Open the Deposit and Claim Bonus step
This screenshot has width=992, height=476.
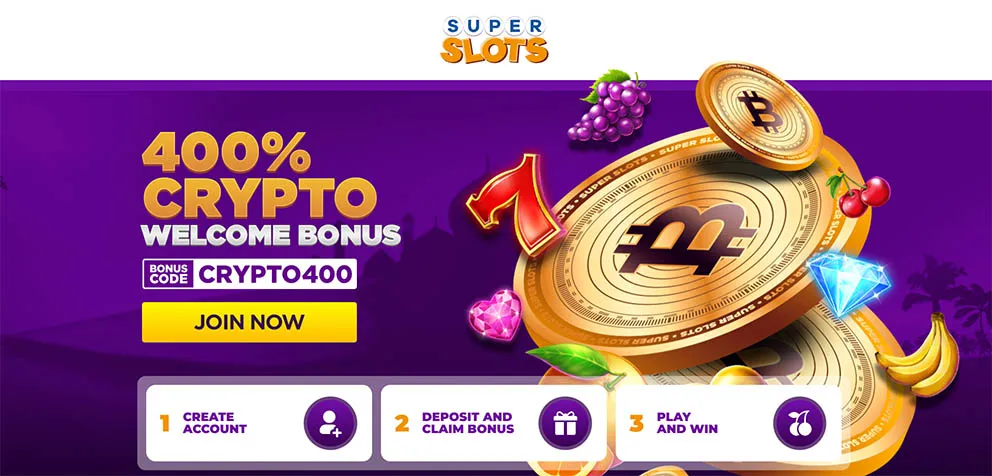coord(493,423)
